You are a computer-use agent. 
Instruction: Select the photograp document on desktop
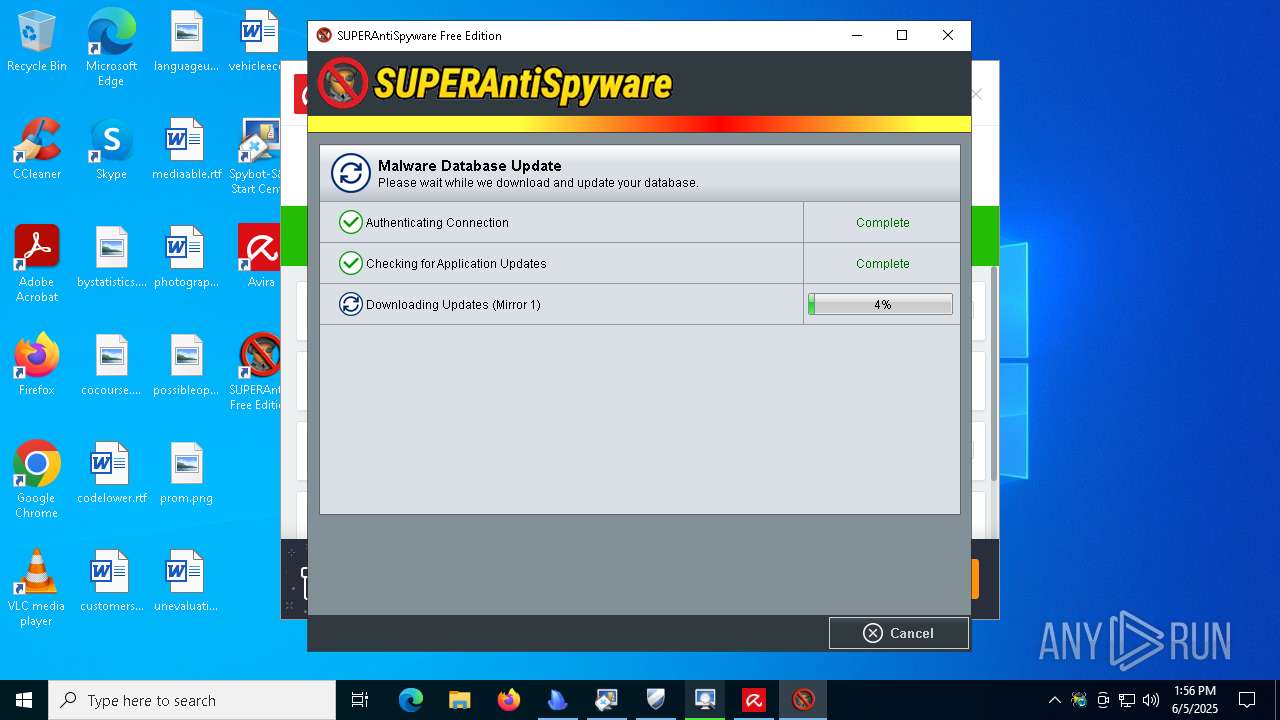coord(186,257)
